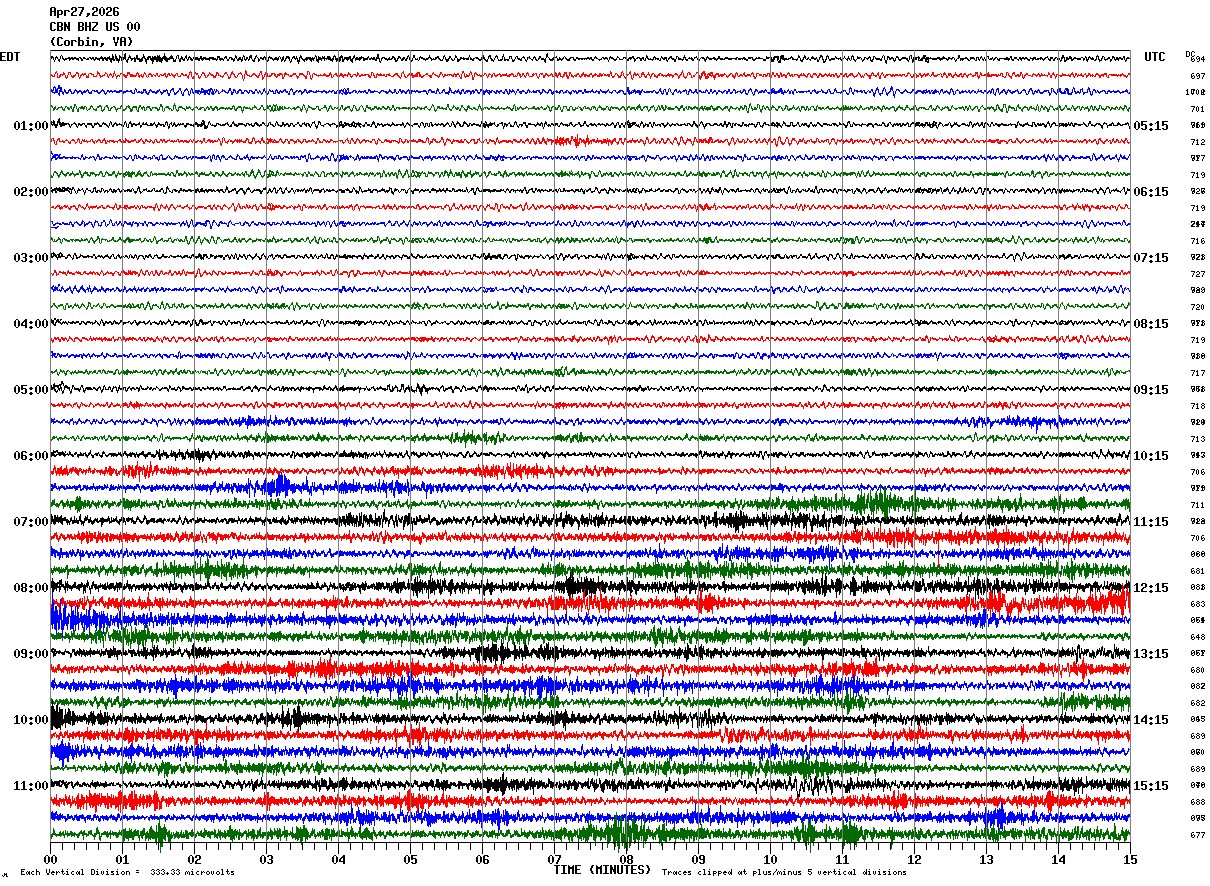
Task: Click the date label Apr27,2026
Action: 84,12
